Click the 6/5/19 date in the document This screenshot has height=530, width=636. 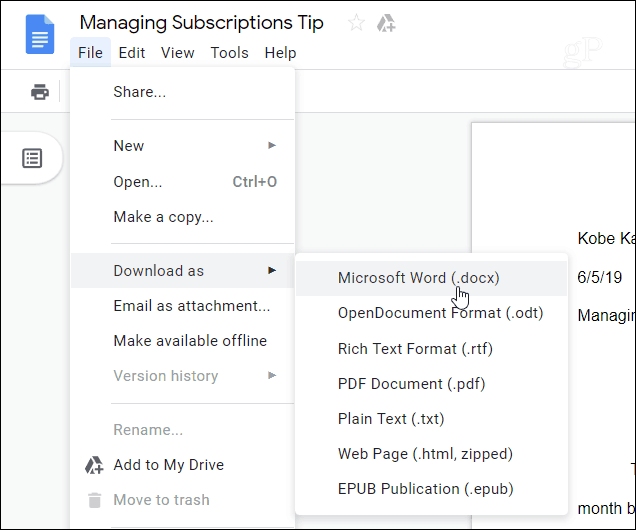point(599,277)
